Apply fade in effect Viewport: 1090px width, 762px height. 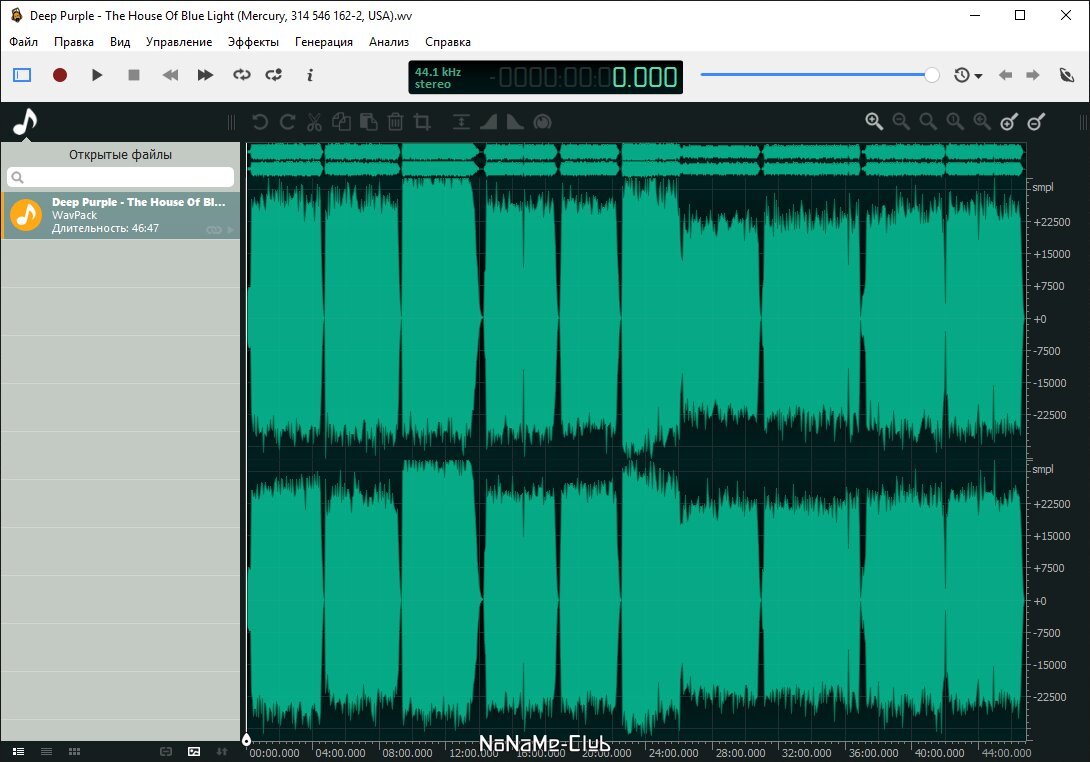tap(489, 122)
